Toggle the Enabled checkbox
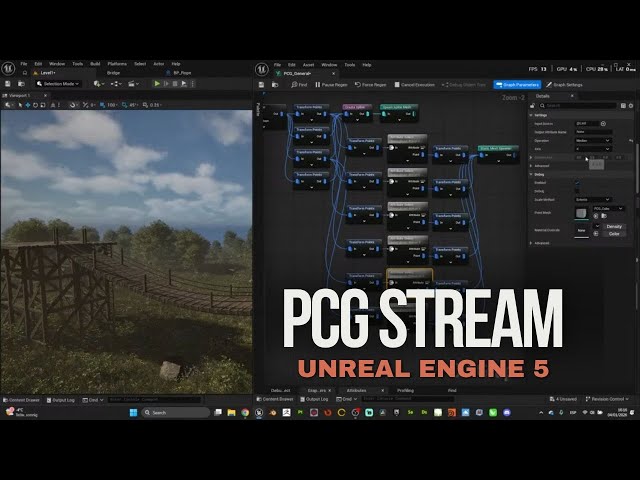Viewport: 640px width, 480px height. tap(577, 182)
